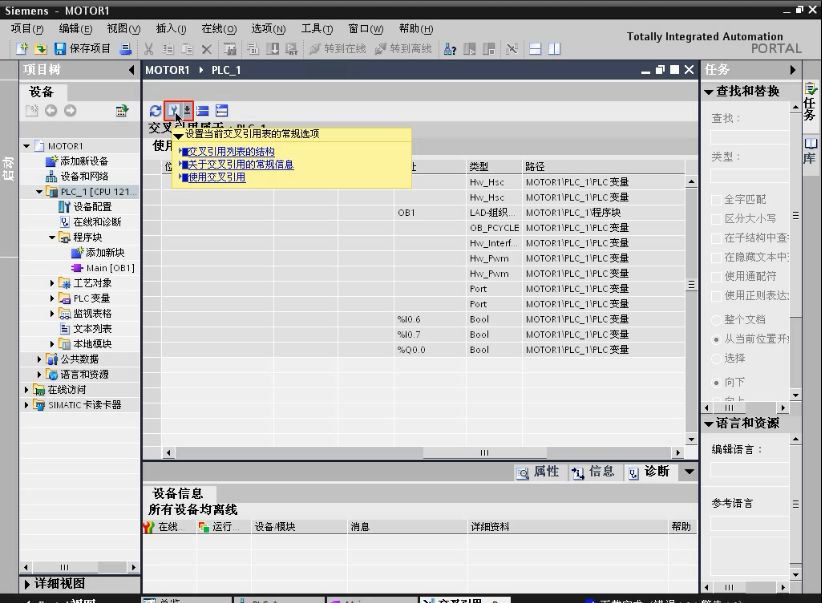Expand the 工艺对象 folder
Image resolution: width=822 pixels, height=603 pixels.
pyautogui.click(x=52, y=283)
